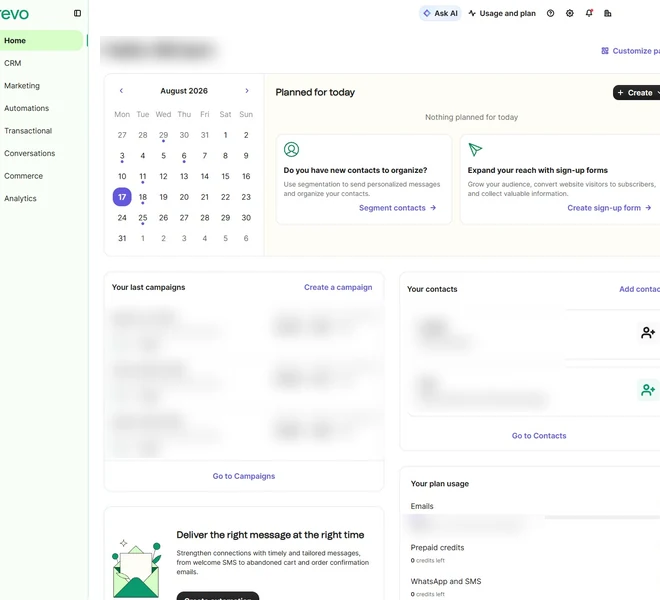Select August 6 in the calendar
This screenshot has height=600, width=660.
coord(184,156)
